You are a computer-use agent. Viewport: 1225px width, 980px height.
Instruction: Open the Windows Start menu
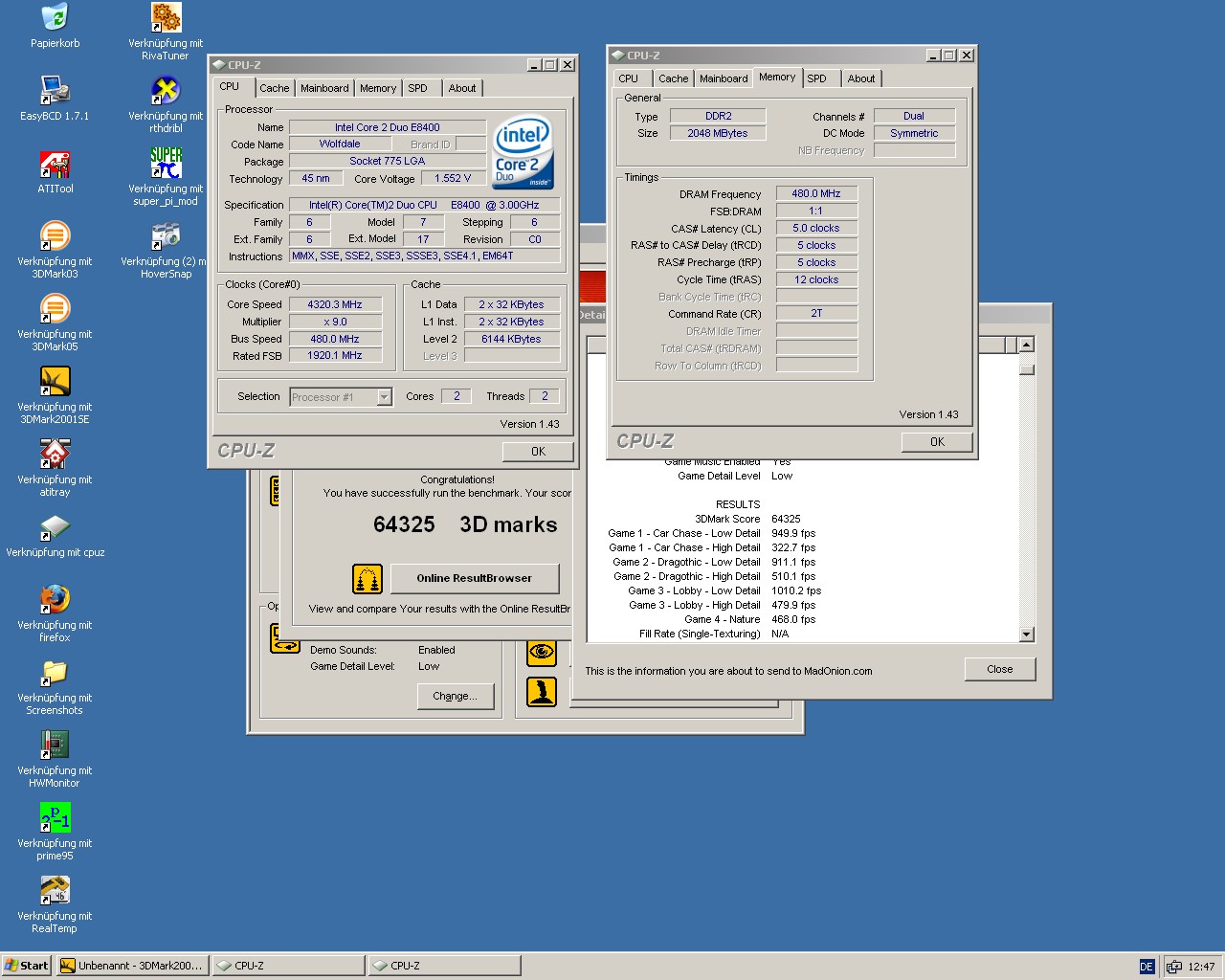(26, 966)
